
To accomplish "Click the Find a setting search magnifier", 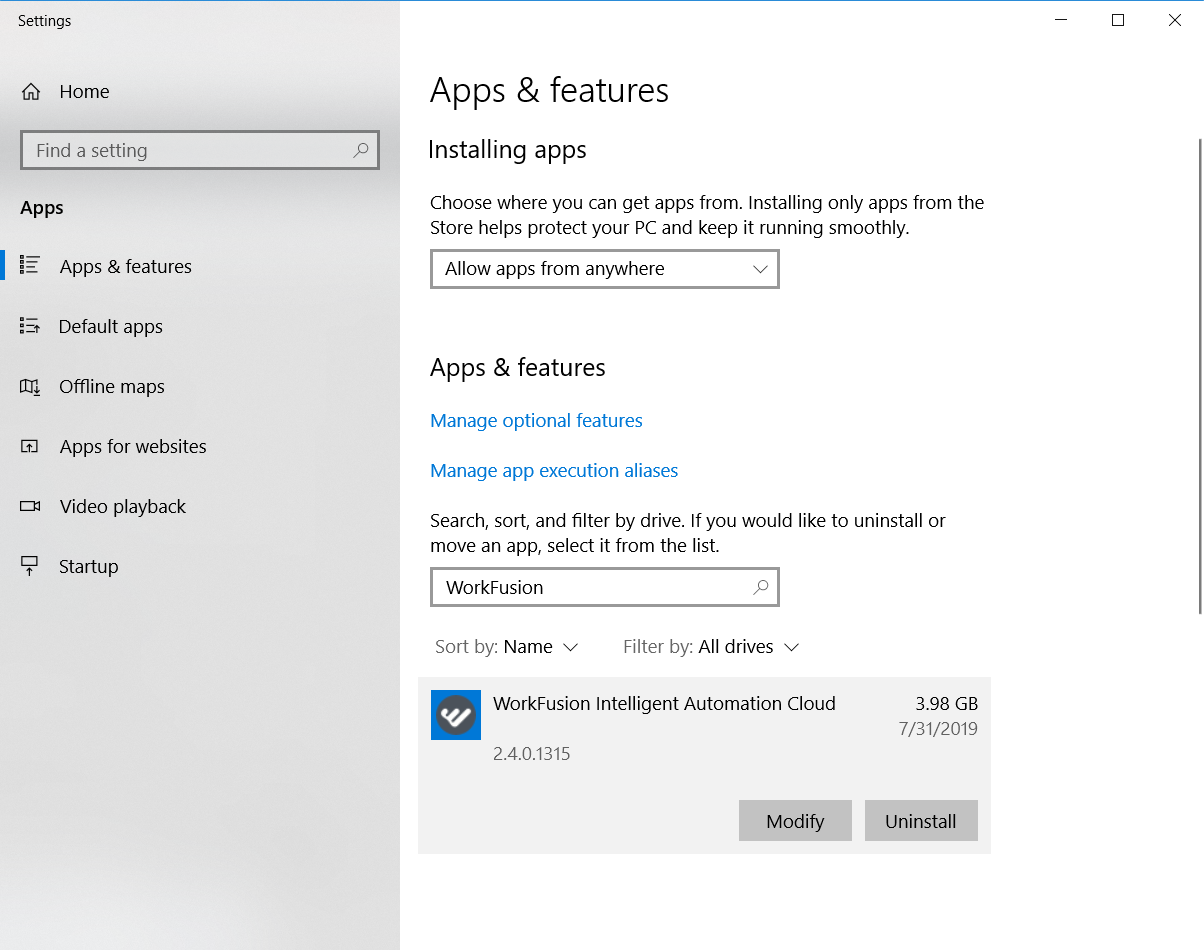I will pos(361,150).
